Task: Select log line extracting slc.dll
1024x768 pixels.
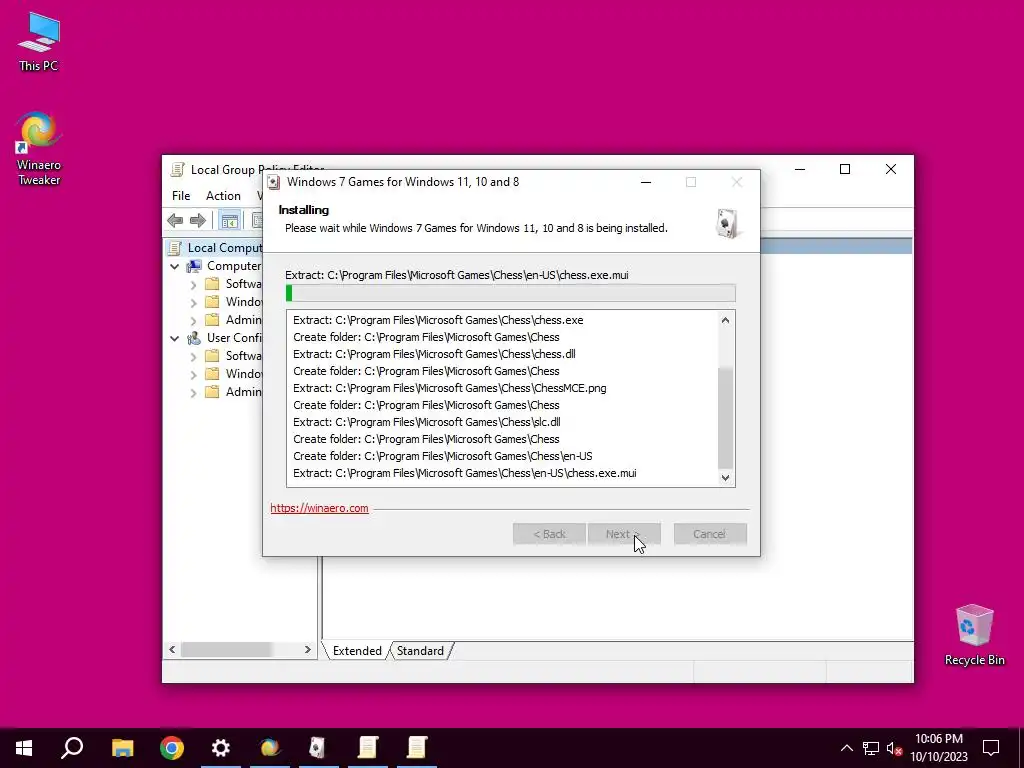Action: click(x=426, y=422)
